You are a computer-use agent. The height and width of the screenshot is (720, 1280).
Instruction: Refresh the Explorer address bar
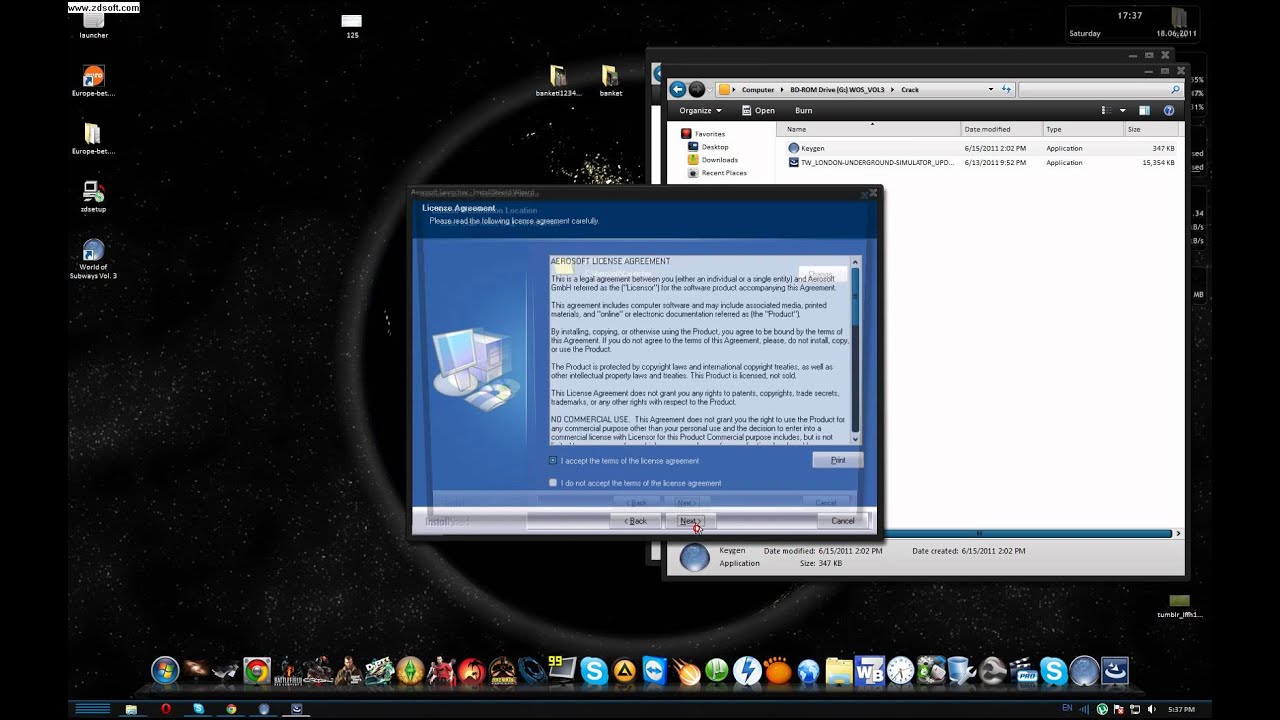click(1006, 89)
